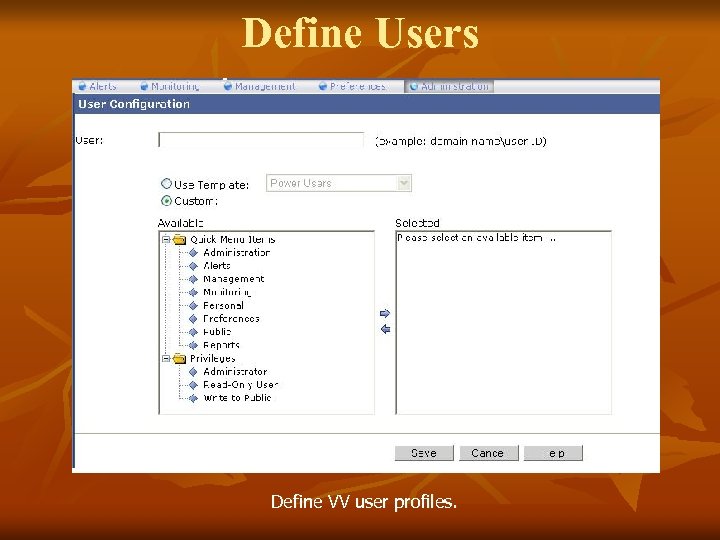Click the right arrow to add item
Screen dimensions: 720x540
385,314
